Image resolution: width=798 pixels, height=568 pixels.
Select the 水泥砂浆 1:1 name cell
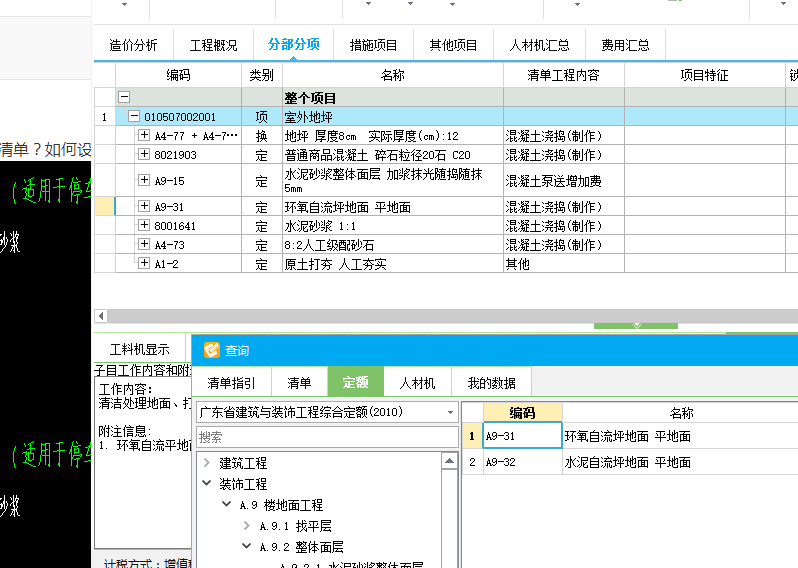(392, 226)
